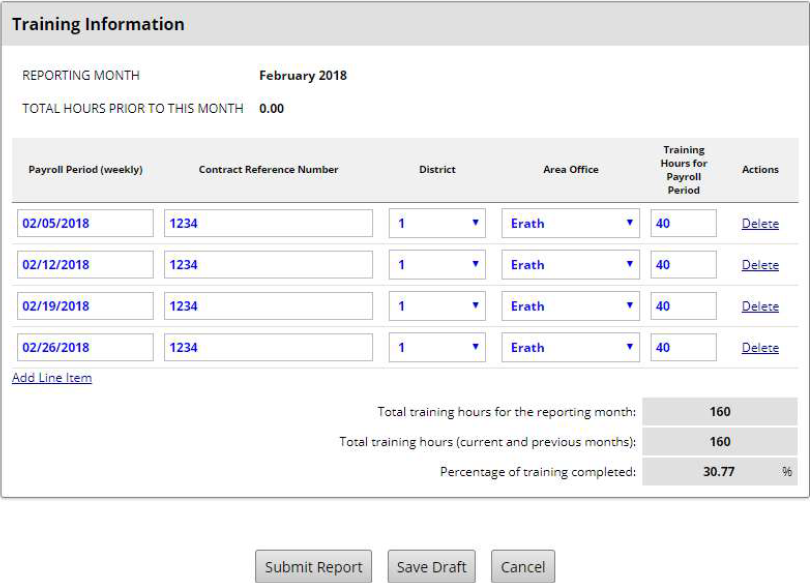Screen dimensions: 810x583
Task: Delete the 02/05/2018 payroll line
Action: (760, 224)
